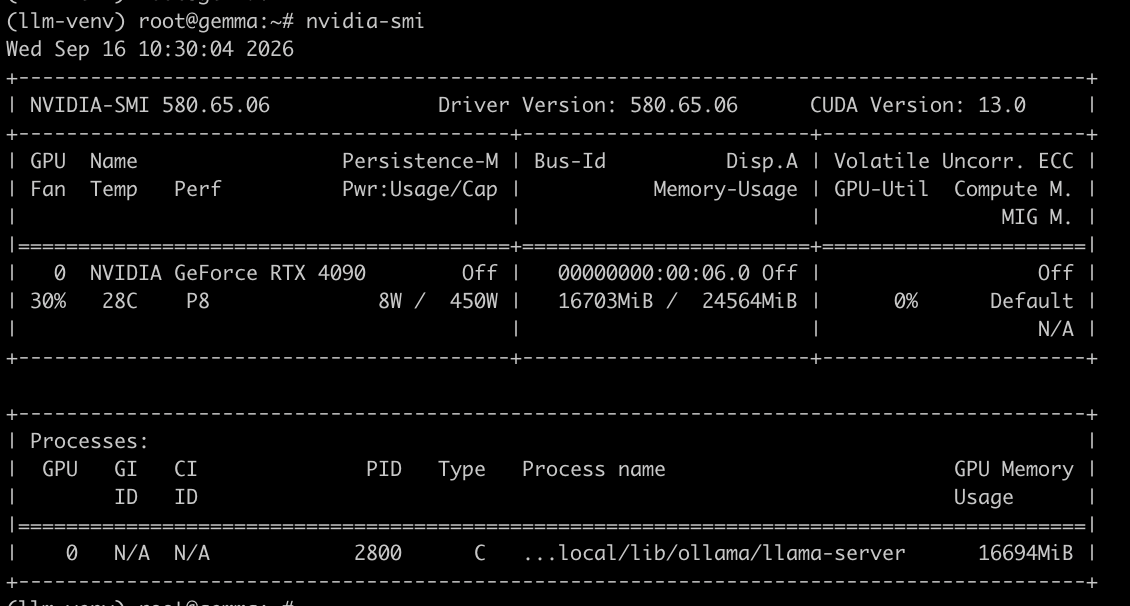Click the CUDA Version: 13.0 text
Screen dimensions: 1130x606
918,105
